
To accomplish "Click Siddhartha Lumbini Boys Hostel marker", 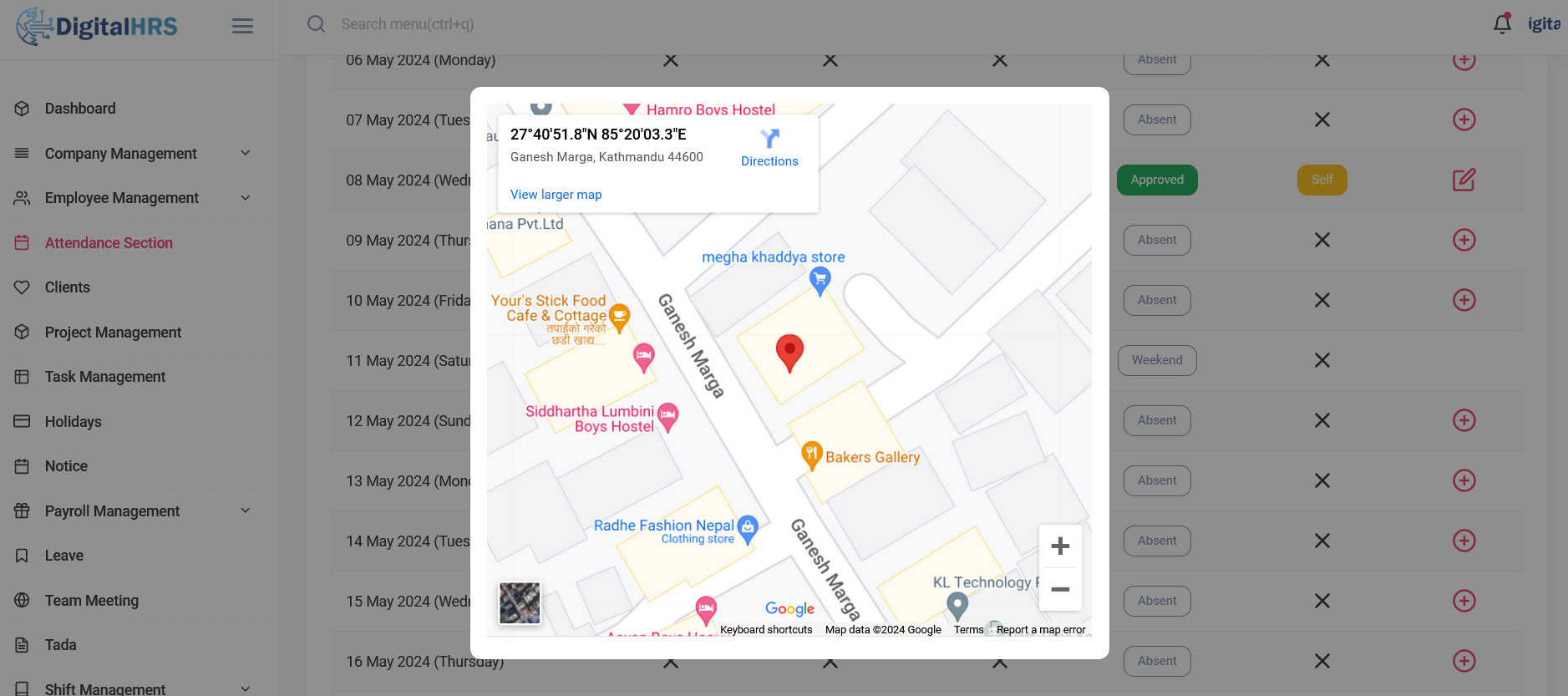I will 668,417.
